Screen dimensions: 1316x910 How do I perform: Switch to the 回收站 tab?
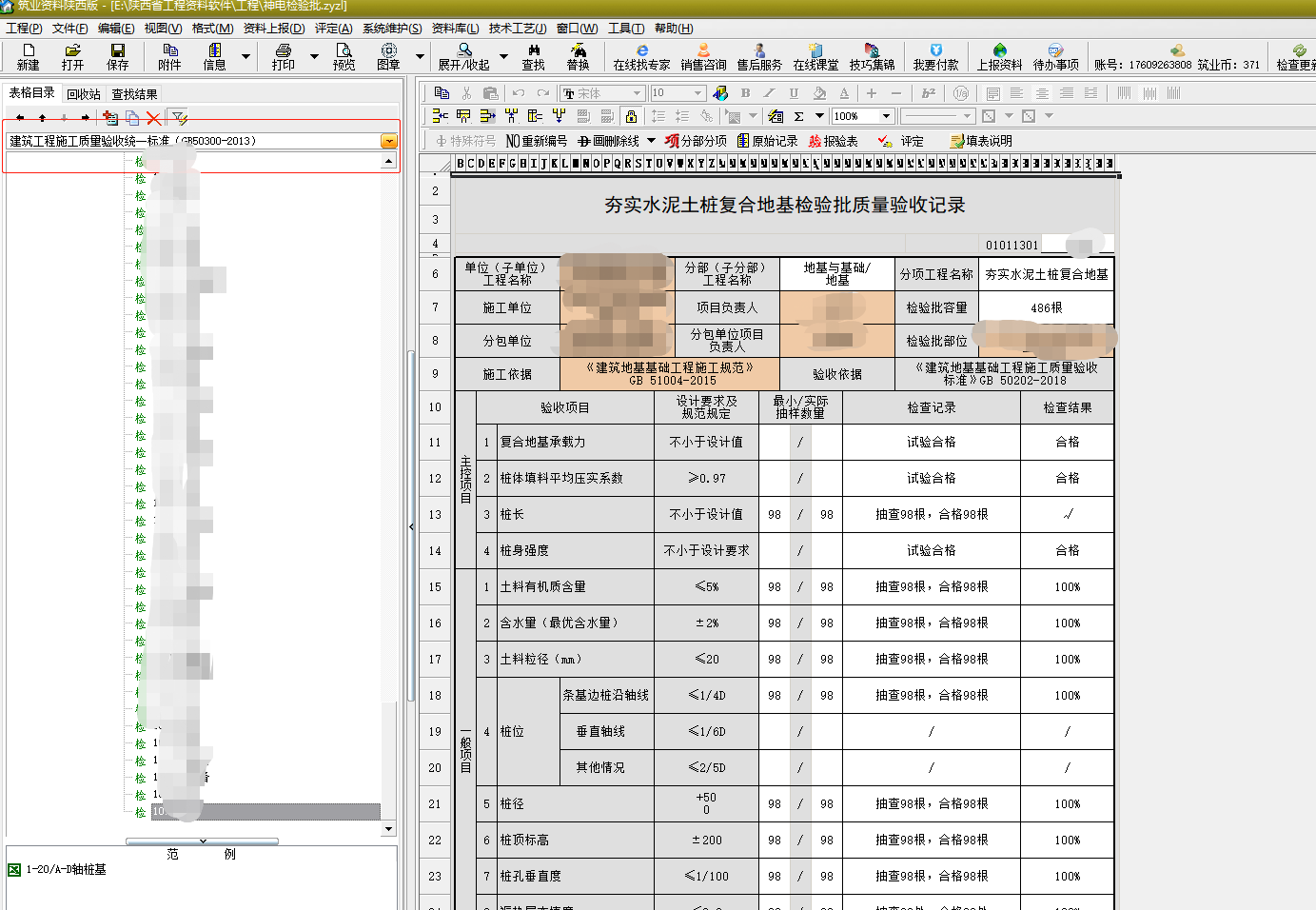click(x=84, y=94)
